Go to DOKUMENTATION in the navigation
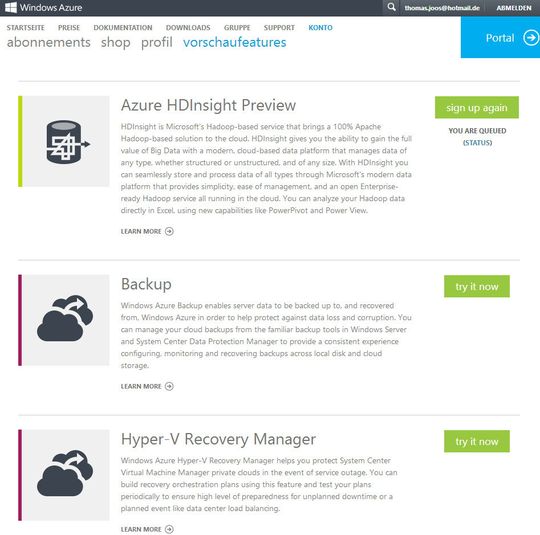 123,28
